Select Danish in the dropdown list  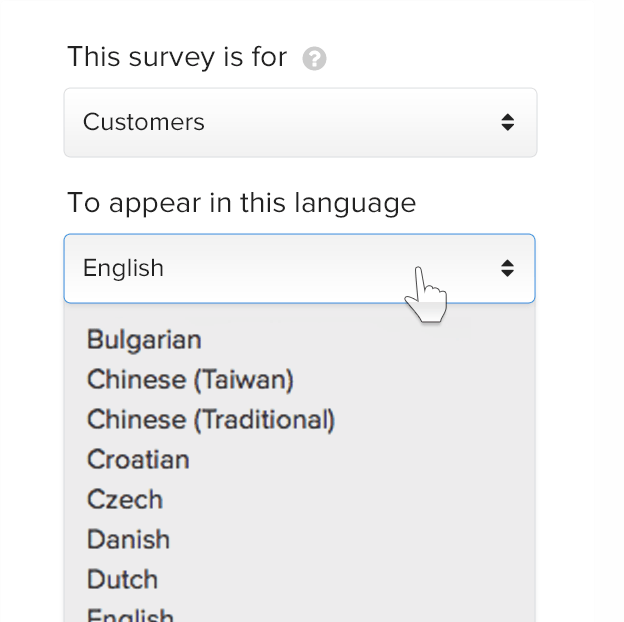(128, 540)
